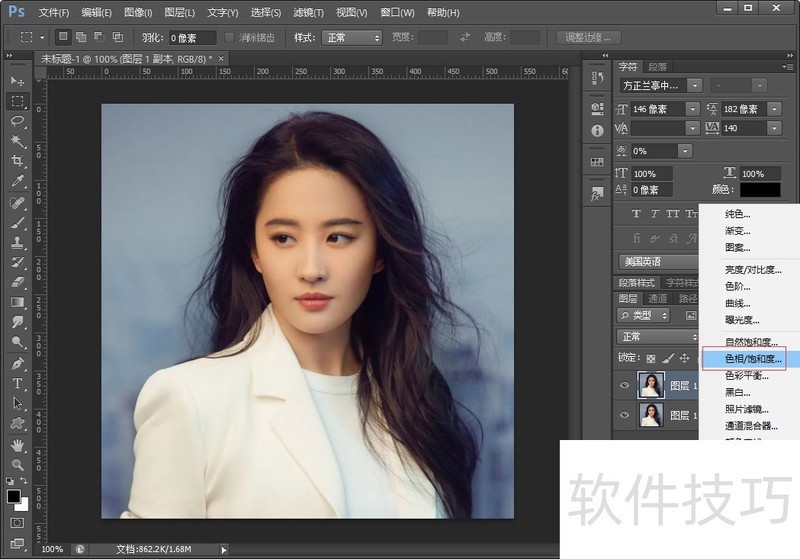Click the 调整边缘... button
This screenshot has width=800, height=559.
[588, 38]
